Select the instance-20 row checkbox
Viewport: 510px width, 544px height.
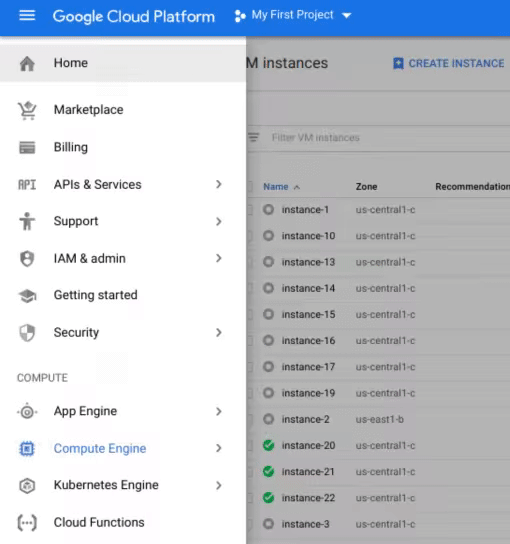point(250,445)
